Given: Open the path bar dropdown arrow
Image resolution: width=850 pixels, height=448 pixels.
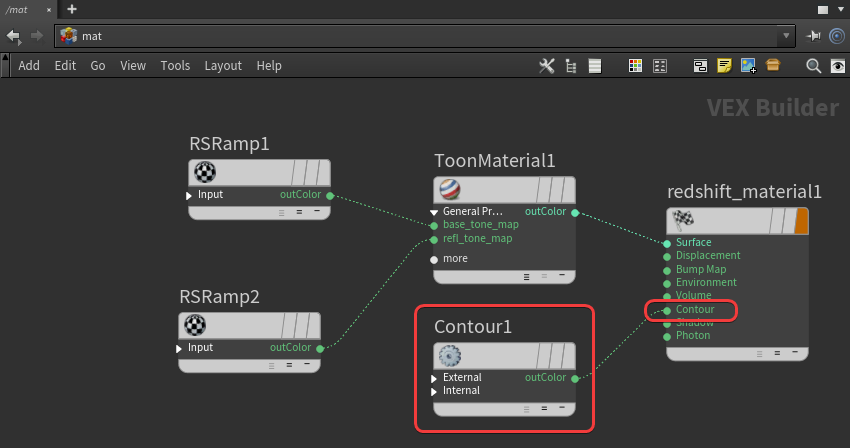Looking at the screenshot, I should pos(786,36).
